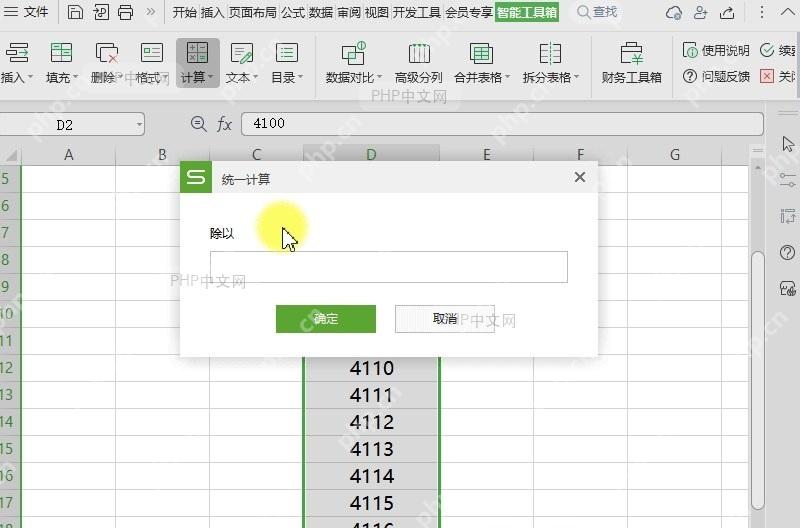This screenshot has width=800, height=528.
Task: Click the formula bar showing 4100
Action: (502, 123)
